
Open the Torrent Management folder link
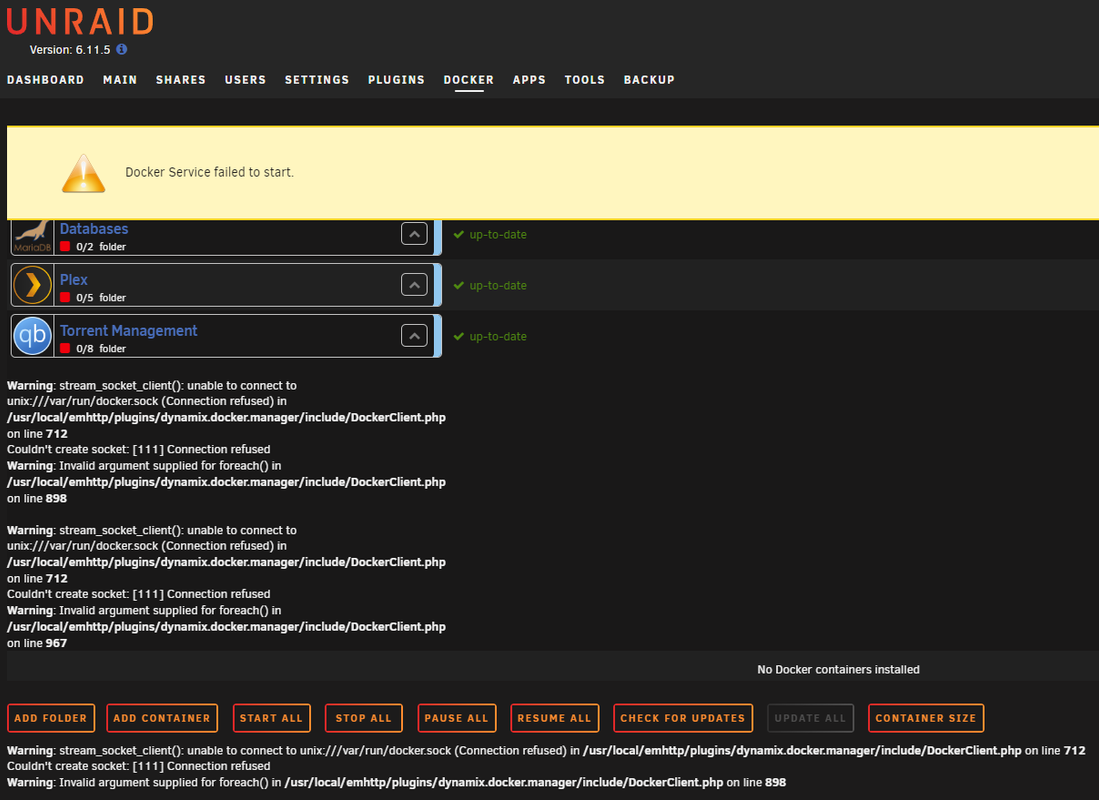tap(128, 331)
